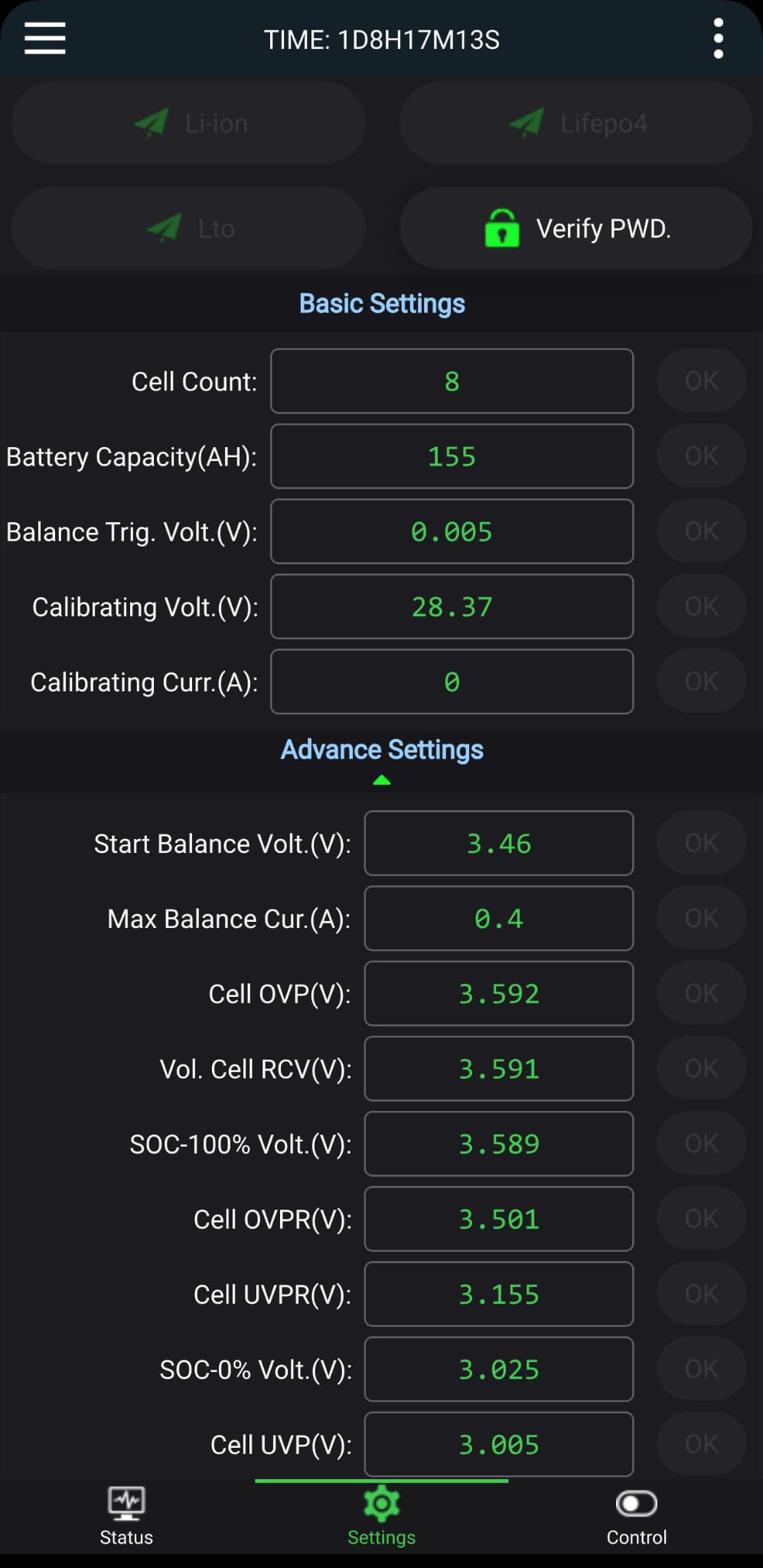Switch to the Status tab
This screenshot has height=1568, width=763.
[x=126, y=1517]
